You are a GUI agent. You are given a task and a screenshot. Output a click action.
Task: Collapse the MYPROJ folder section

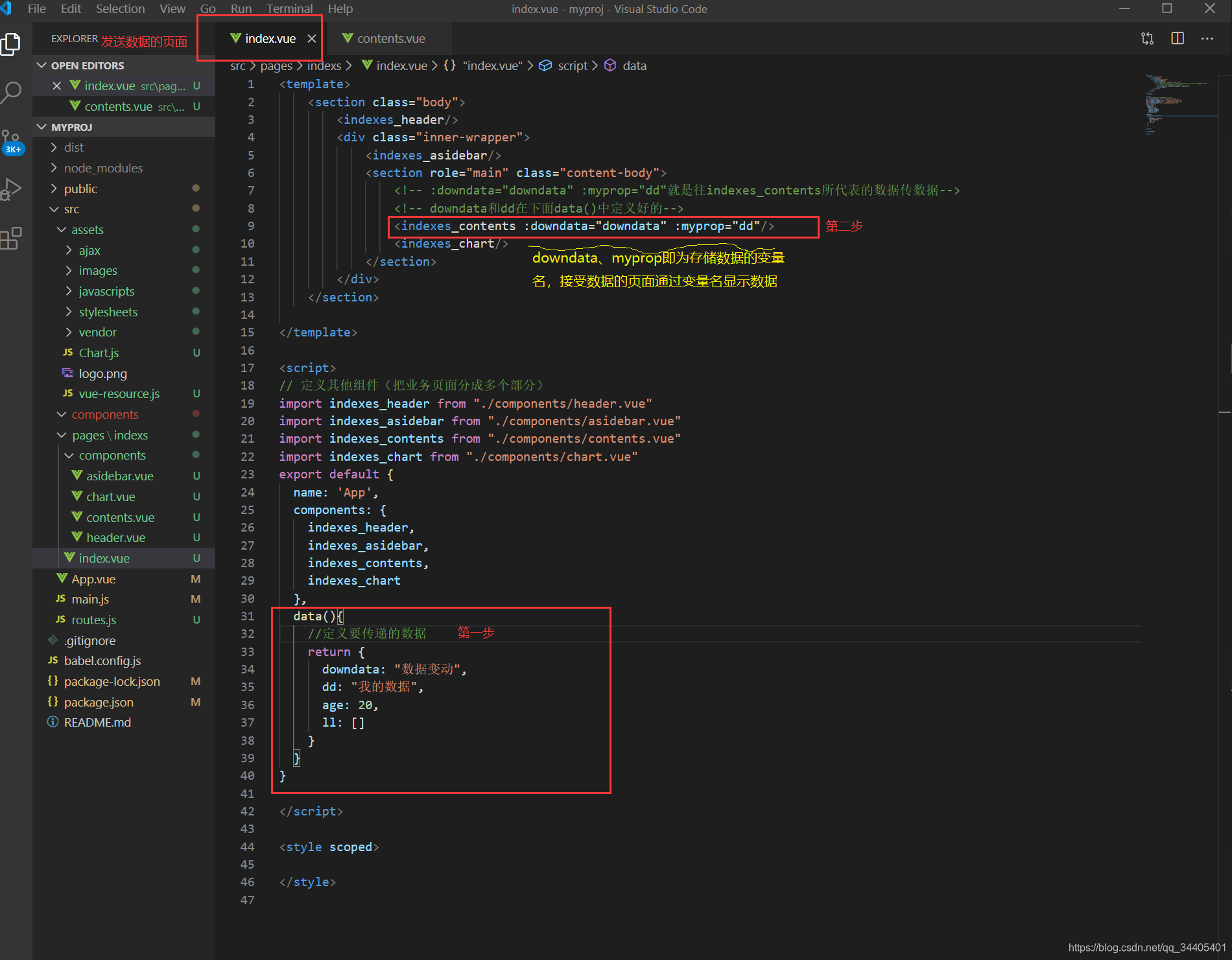42,127
